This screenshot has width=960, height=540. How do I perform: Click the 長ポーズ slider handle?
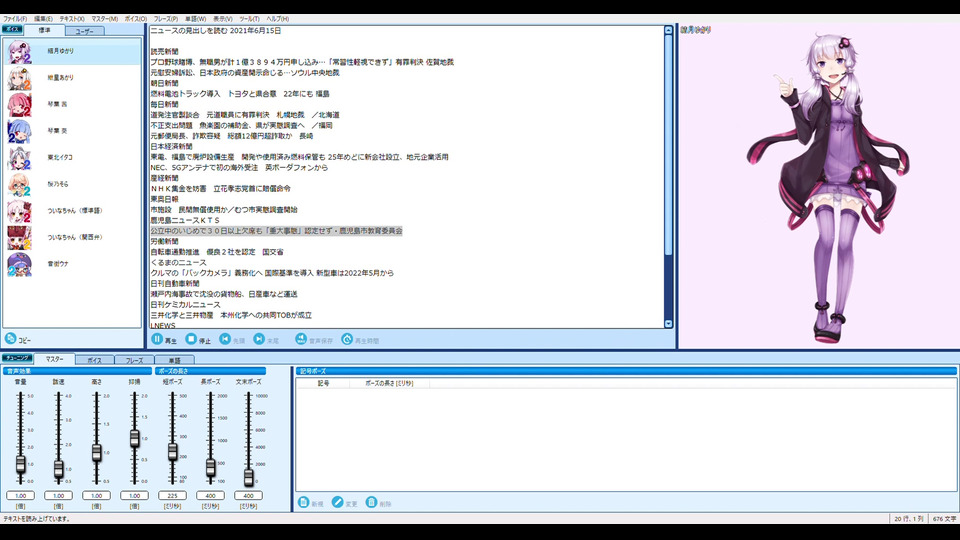tap(211, 468)
